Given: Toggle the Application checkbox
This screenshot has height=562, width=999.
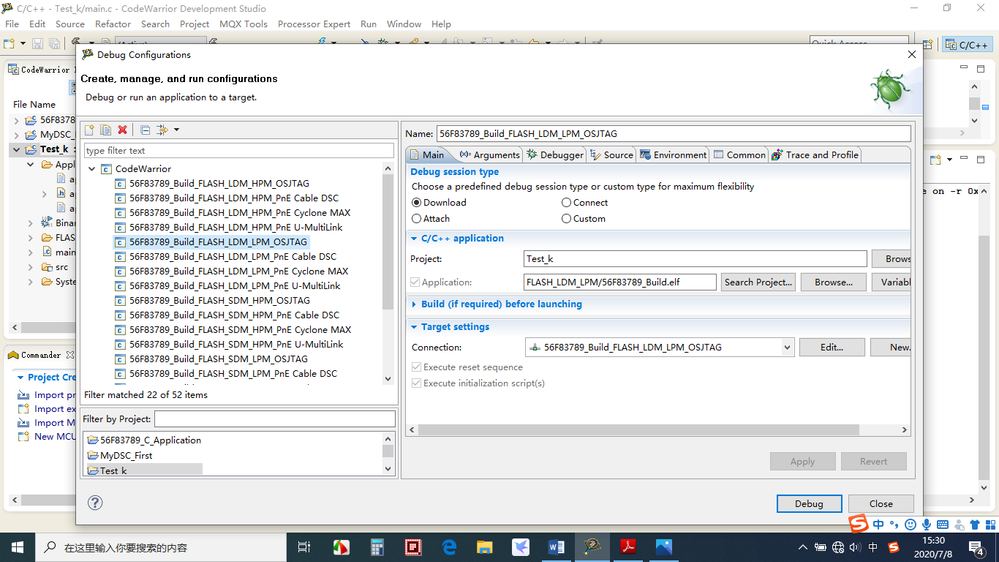Looking at the screenshot, I should point(415,282).
